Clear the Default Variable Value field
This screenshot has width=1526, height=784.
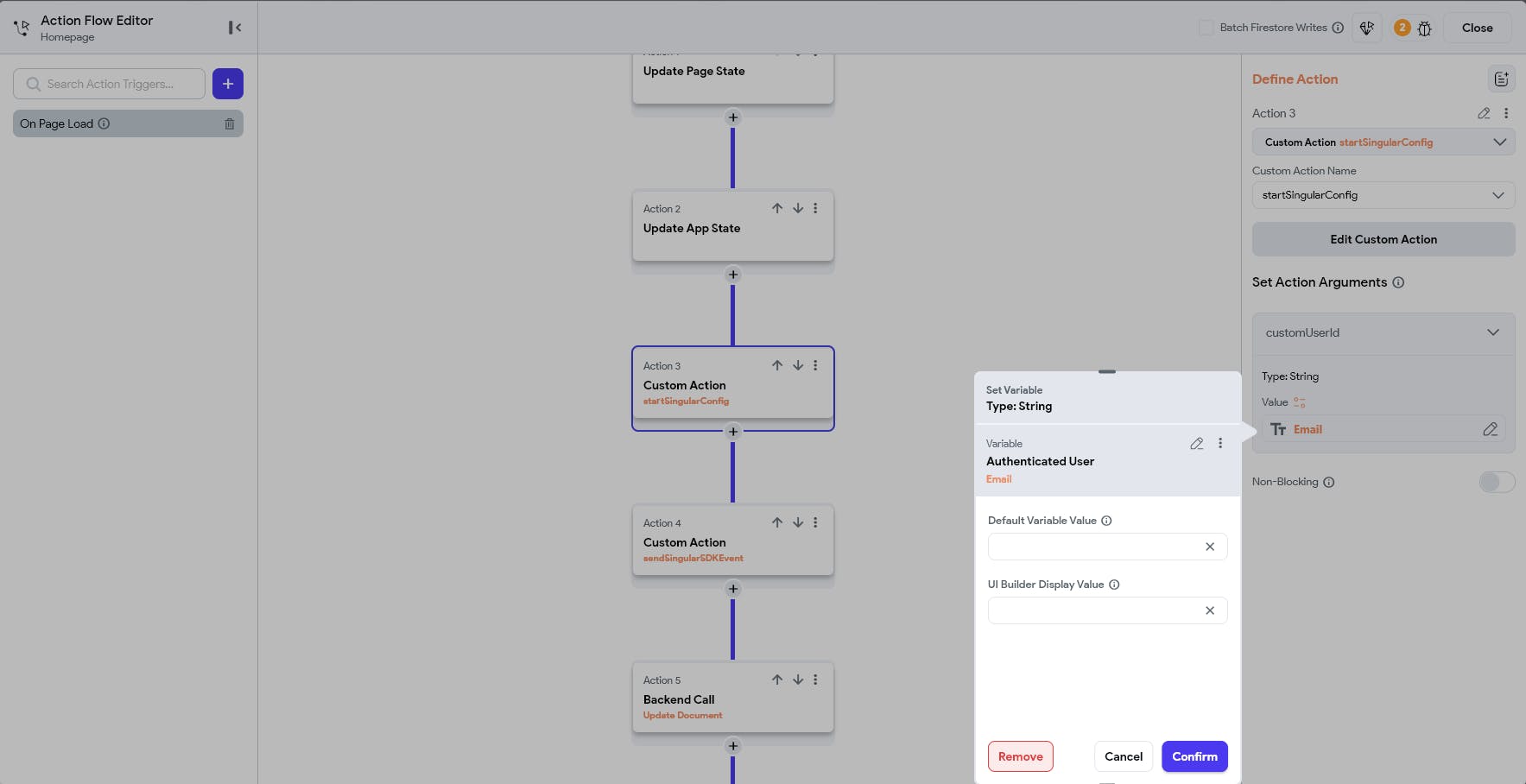tap(1210, 547)
